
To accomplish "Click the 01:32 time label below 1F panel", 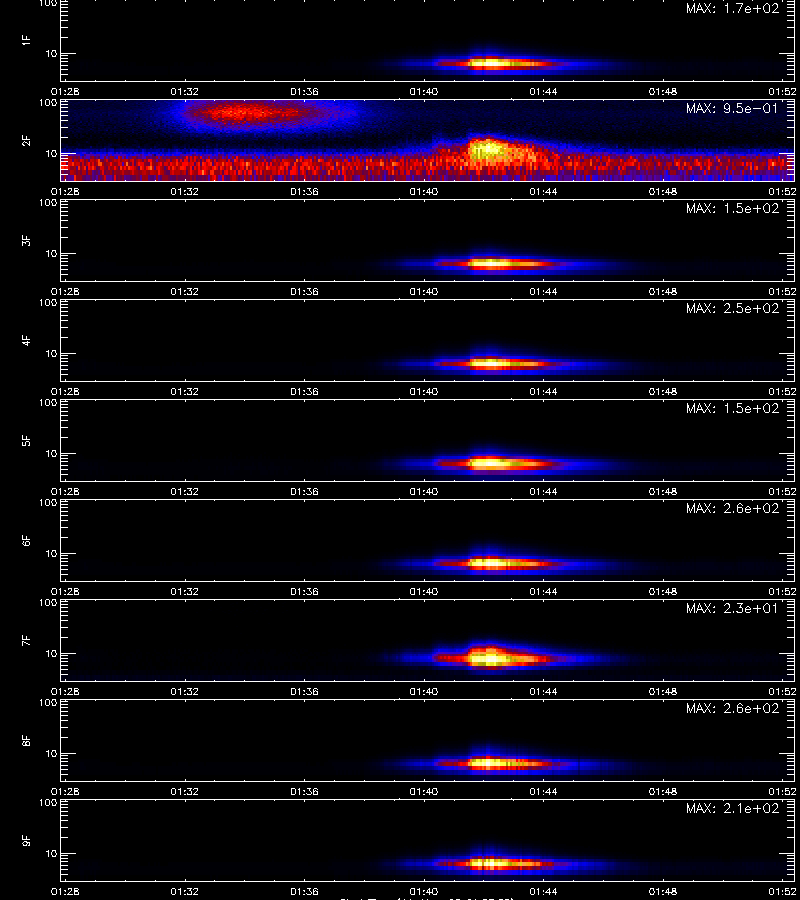I will 184,92.
